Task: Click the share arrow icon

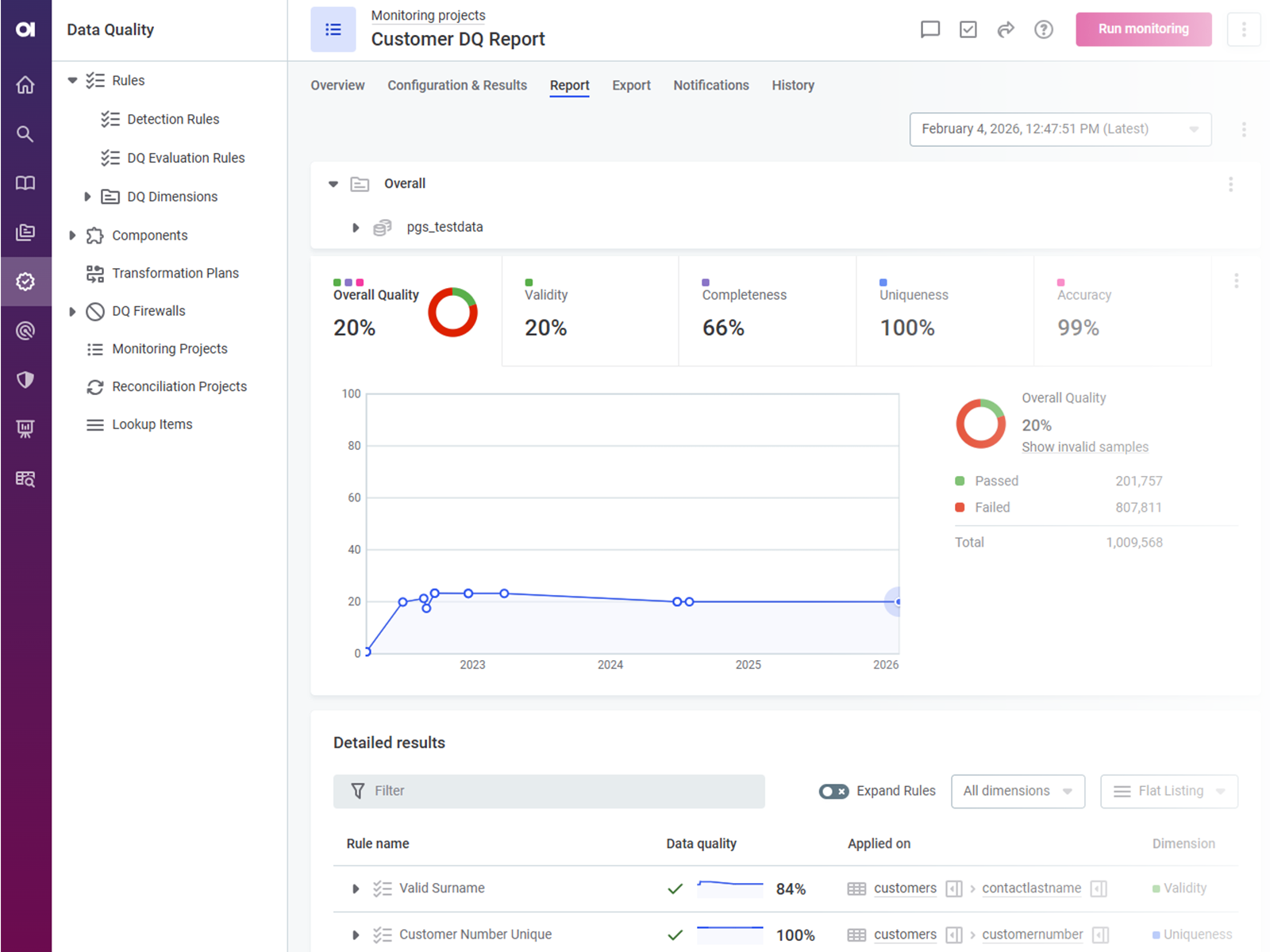Action: [1006, 29]
